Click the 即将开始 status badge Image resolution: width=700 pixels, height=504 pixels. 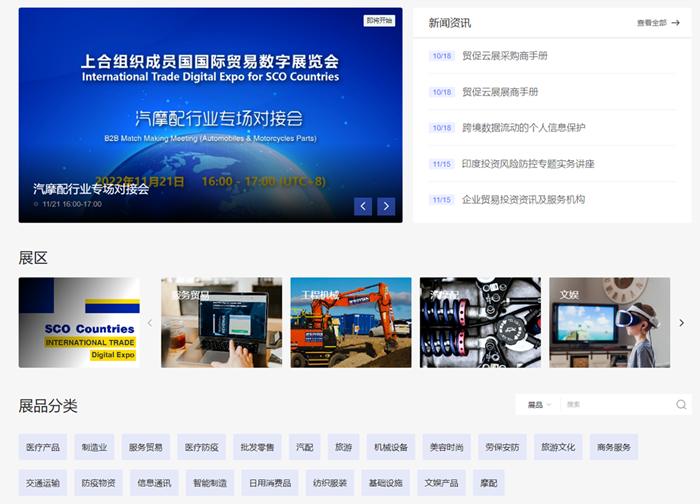click(379, 21)
